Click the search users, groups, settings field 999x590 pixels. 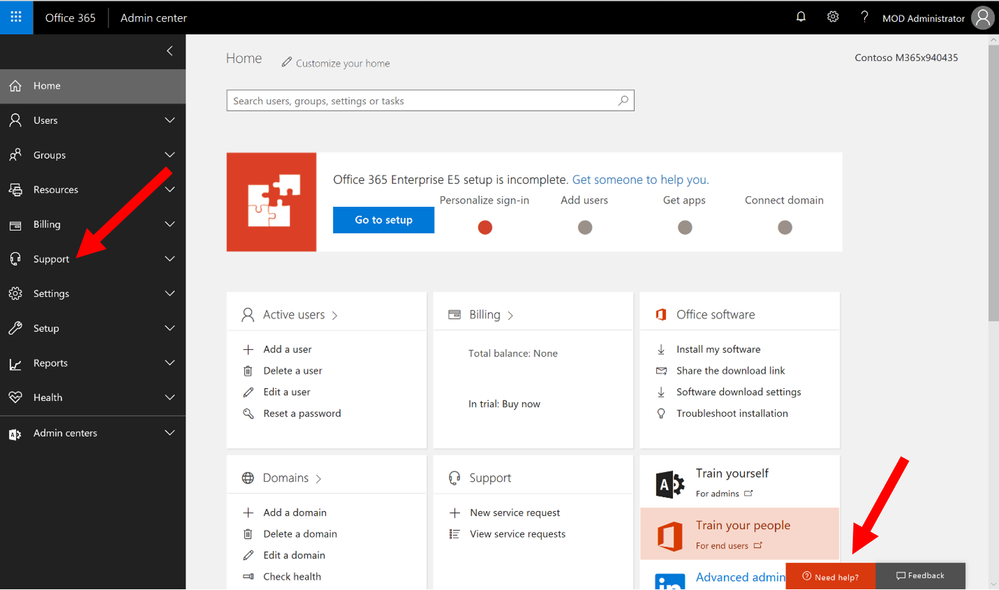click(431, 101)
